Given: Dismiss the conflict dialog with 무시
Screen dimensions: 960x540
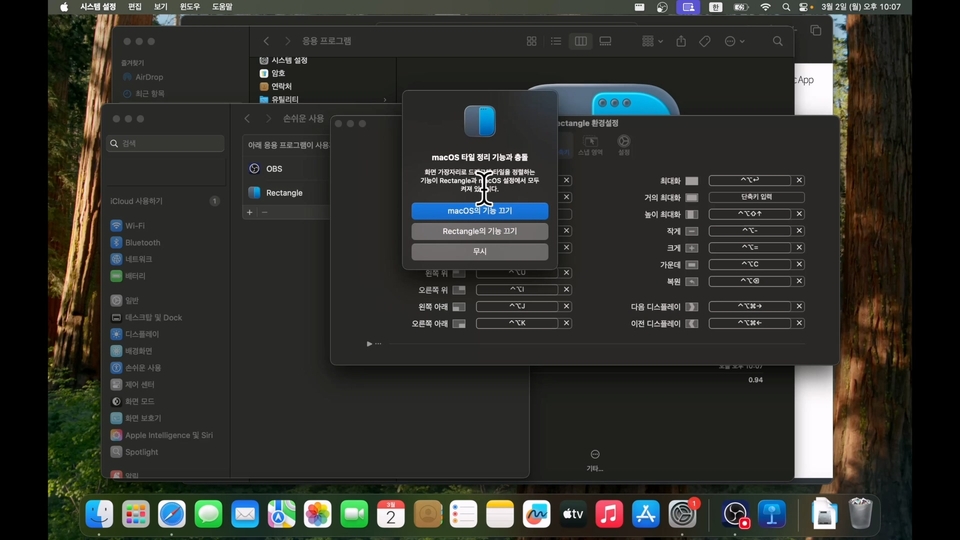Looking at the screenshot, I should click(x=479, y=252).
